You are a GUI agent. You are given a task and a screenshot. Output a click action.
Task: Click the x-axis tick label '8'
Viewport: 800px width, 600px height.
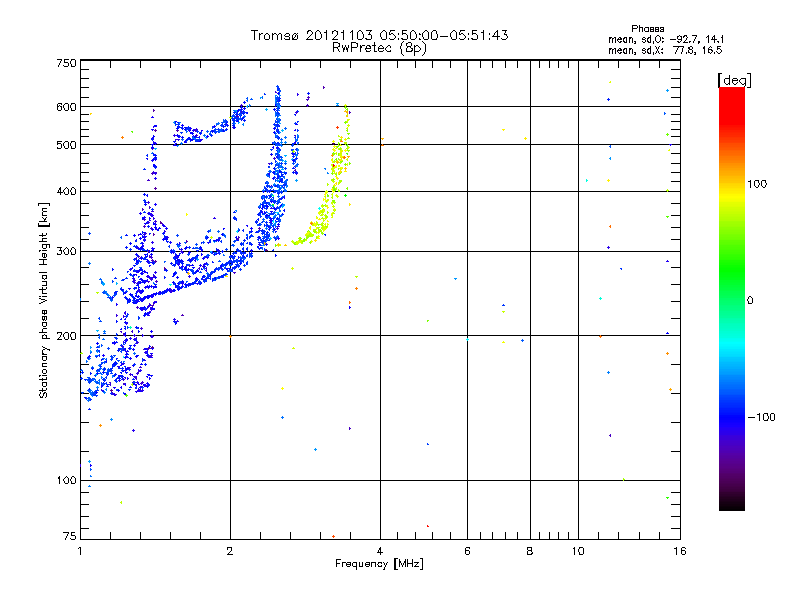tap(530, 551)
